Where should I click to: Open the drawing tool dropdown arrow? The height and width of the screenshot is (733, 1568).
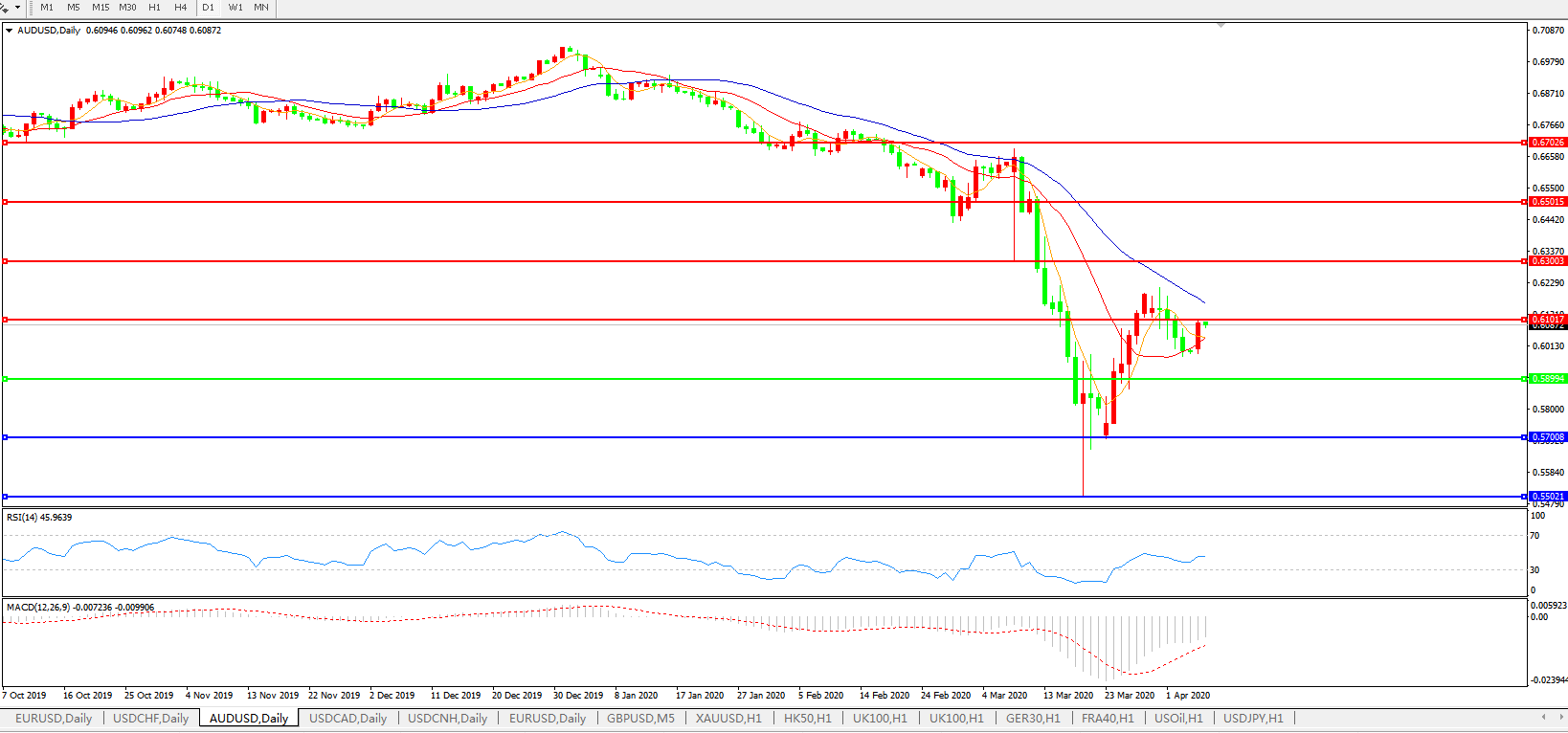(17, 8)
